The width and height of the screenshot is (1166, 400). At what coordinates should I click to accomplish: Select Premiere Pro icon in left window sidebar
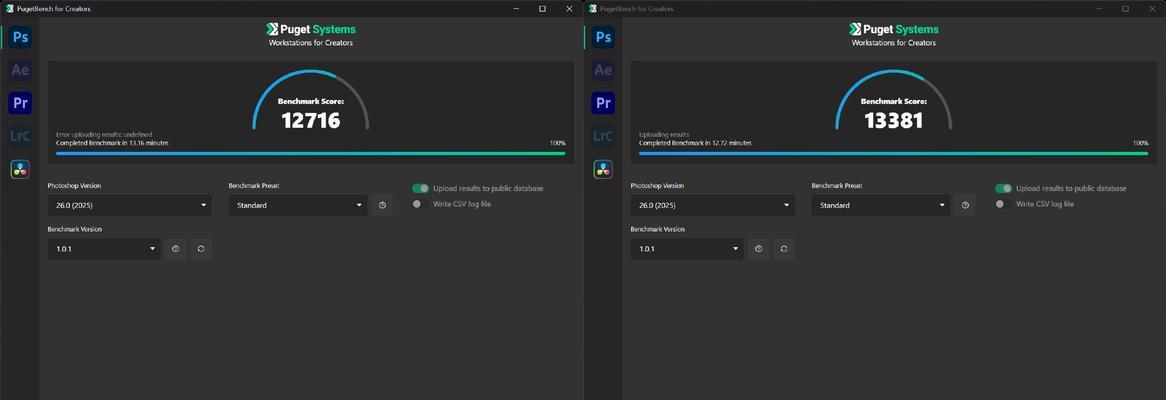coord(20,103)
